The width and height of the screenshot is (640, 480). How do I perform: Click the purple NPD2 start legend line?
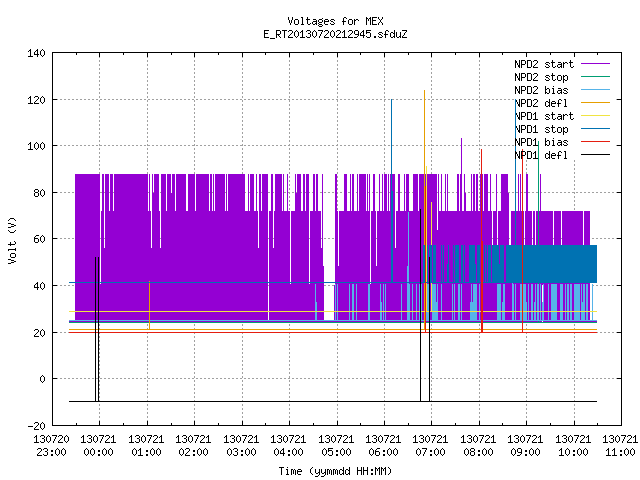[596, 64]
